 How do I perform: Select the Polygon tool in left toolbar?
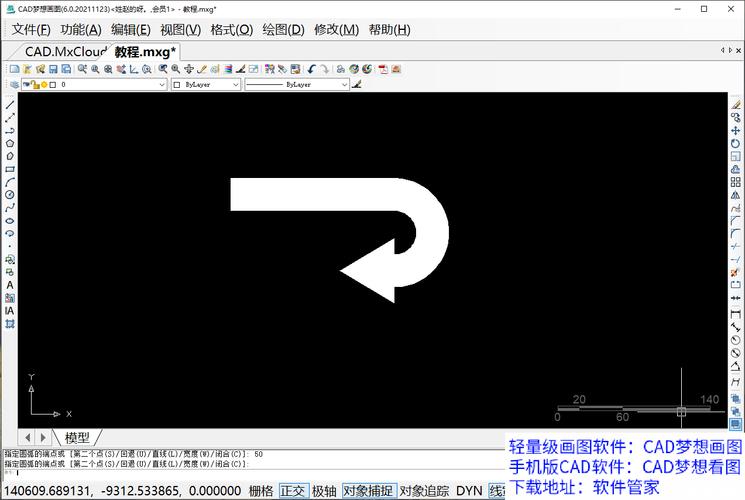[x=10, y=143]
